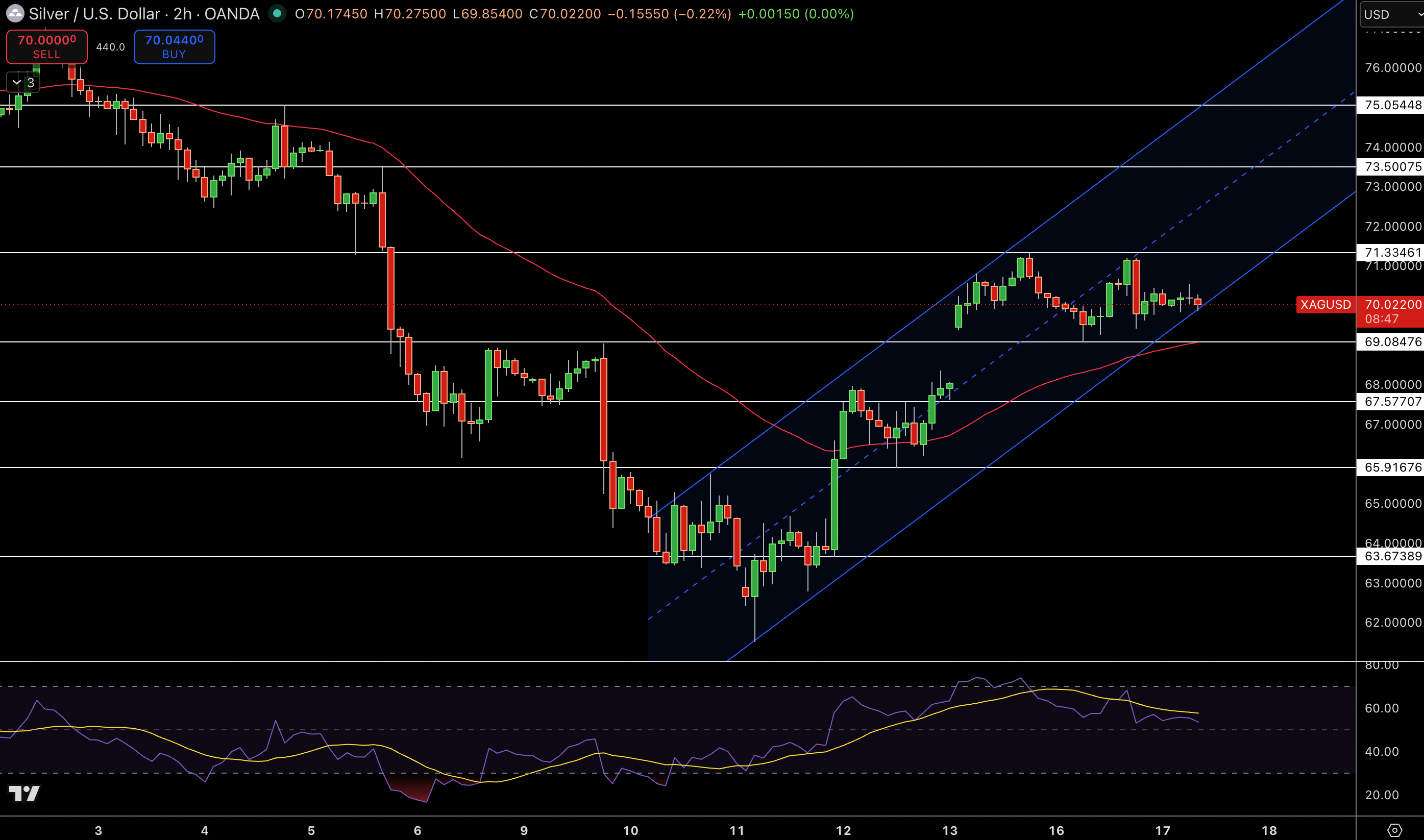Click the 76.00000 price scale label
This screenshot has height=840, width=1424.
[x=1393, y=68]
